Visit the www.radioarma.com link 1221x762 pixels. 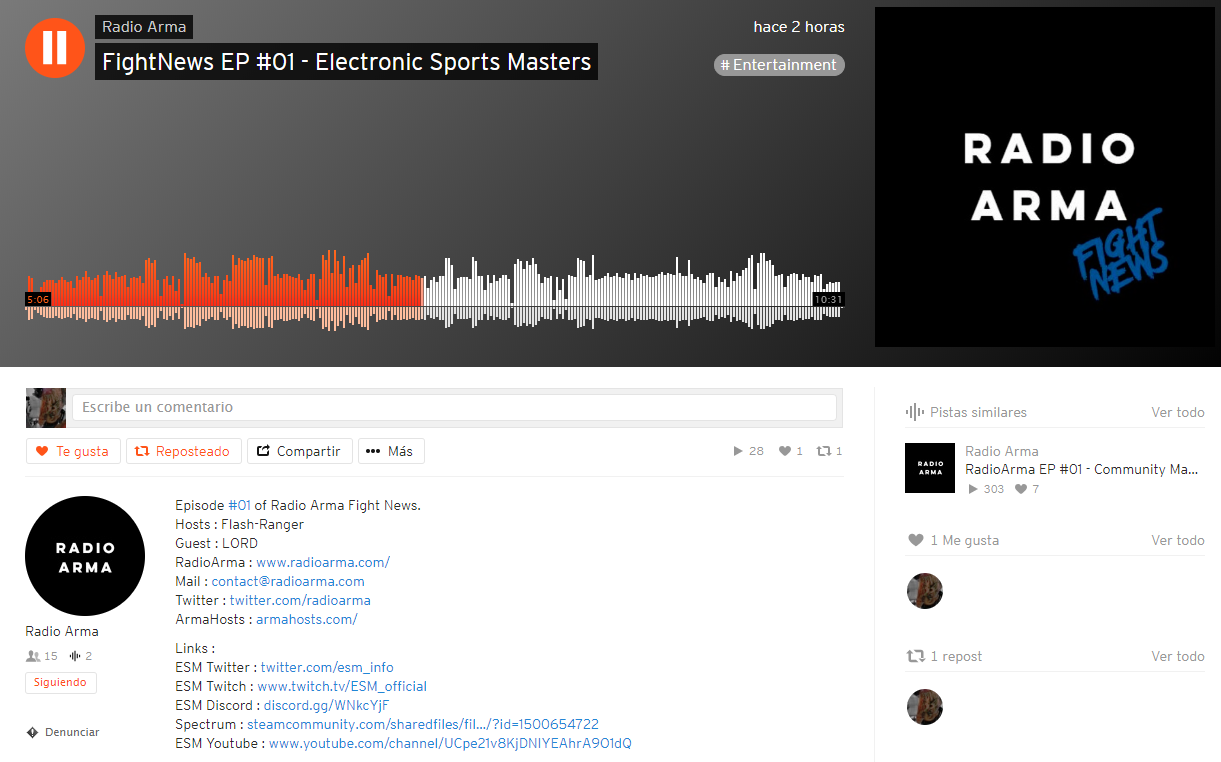323,562
